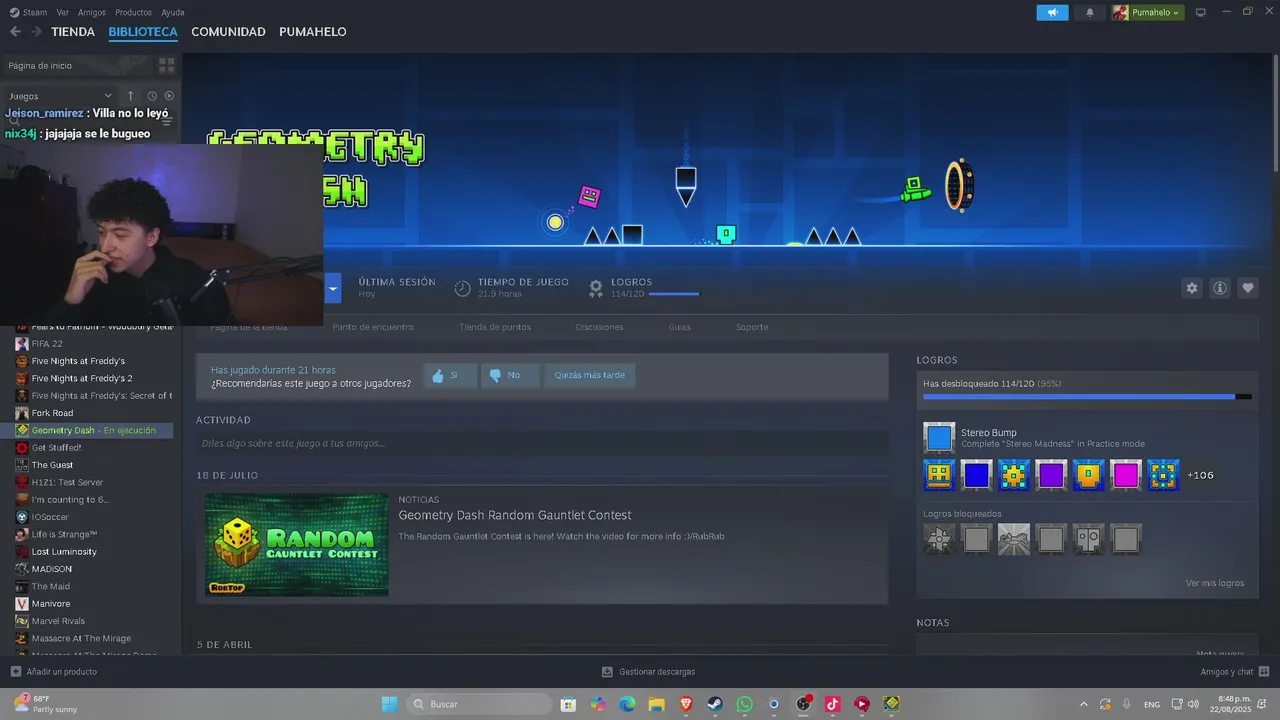
Task: Open the Punto de encuentro tab
Action: [x=373, y=327]
